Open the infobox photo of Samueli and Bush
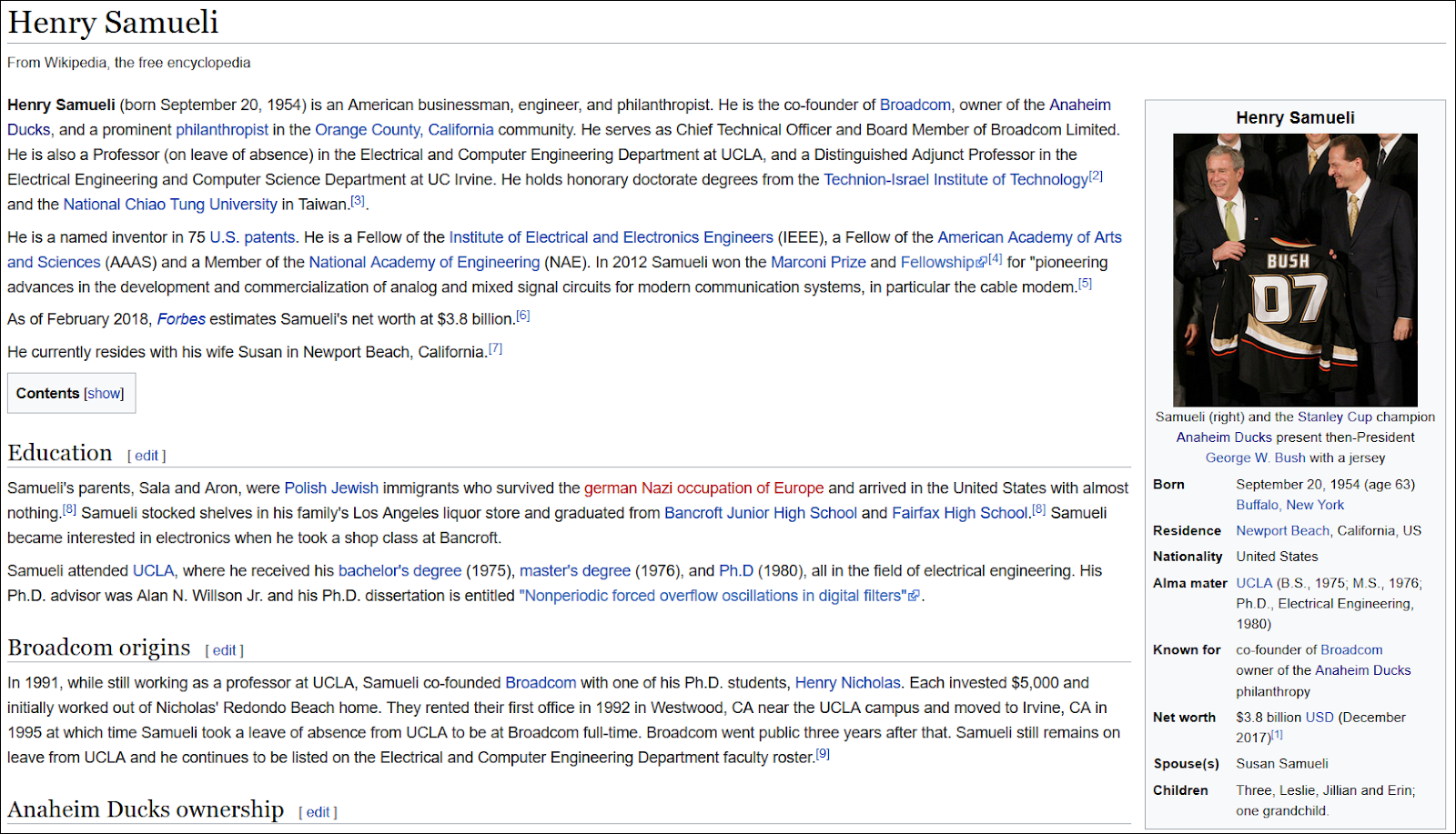 [1295, 270]
